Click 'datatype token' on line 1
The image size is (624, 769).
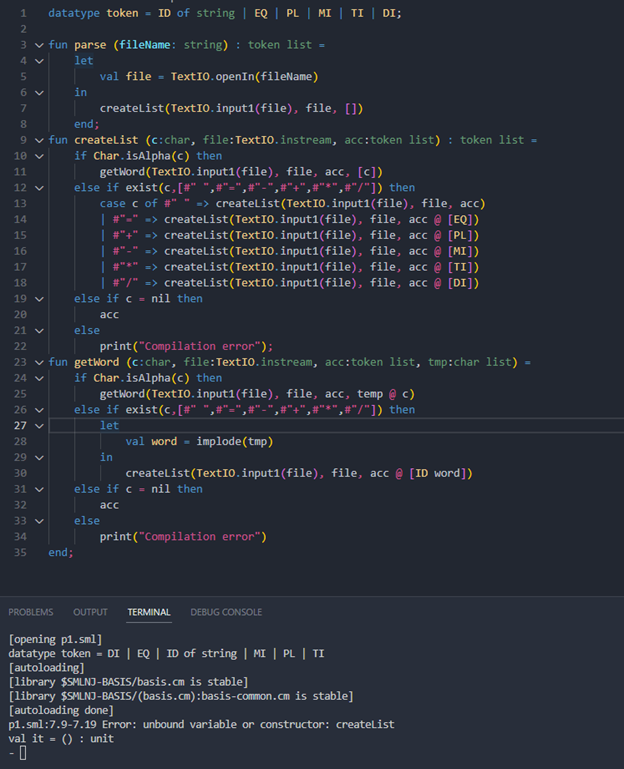(93, 13)
